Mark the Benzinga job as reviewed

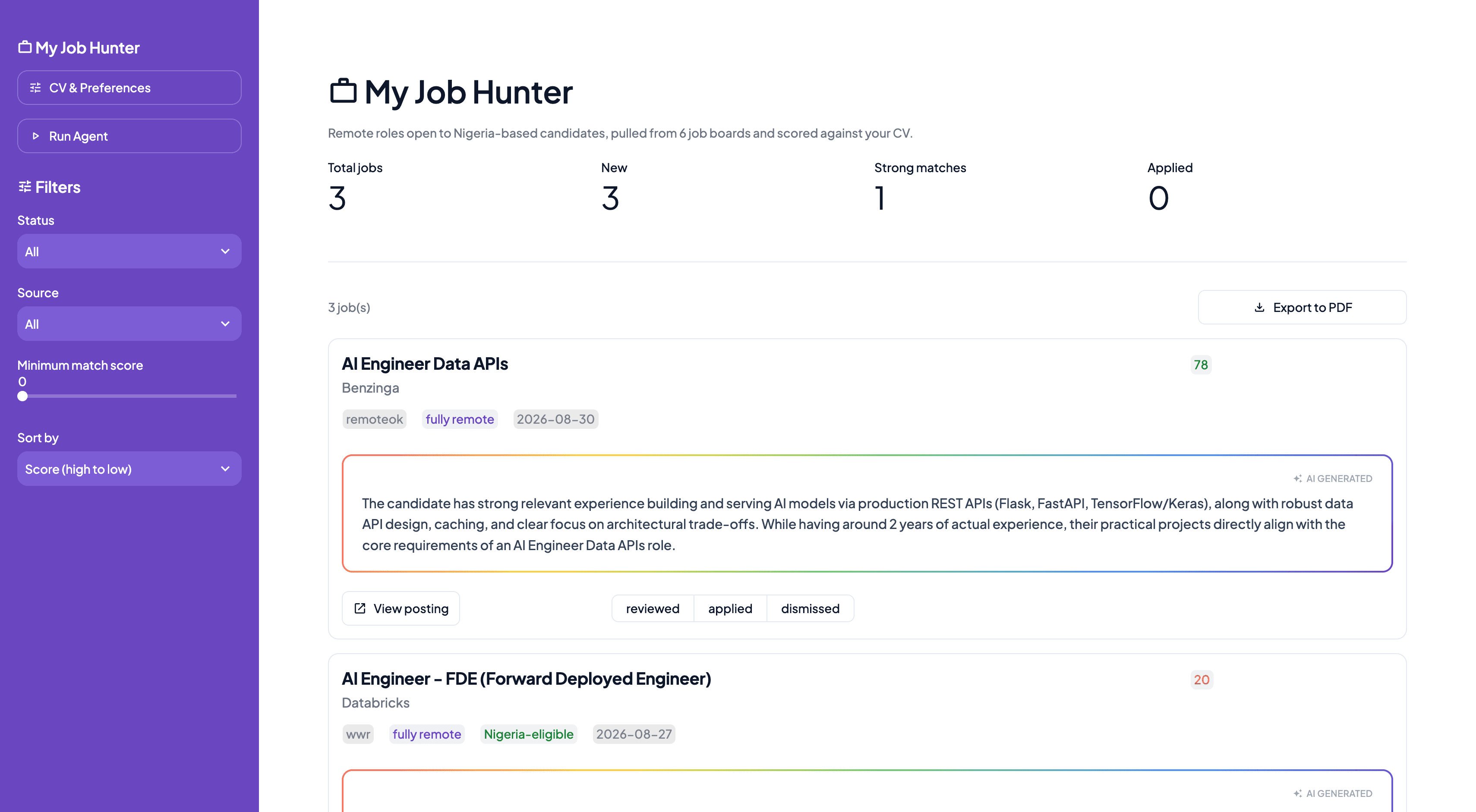[x=653, y=608]
